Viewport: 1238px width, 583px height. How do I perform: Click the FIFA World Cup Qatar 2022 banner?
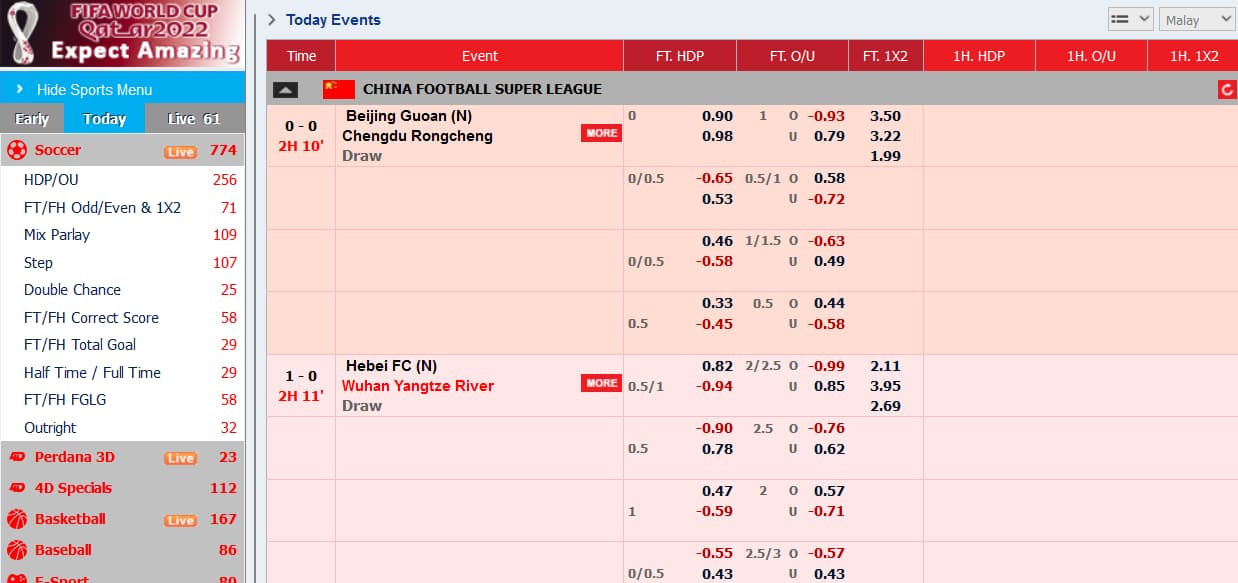pos(122,34)
